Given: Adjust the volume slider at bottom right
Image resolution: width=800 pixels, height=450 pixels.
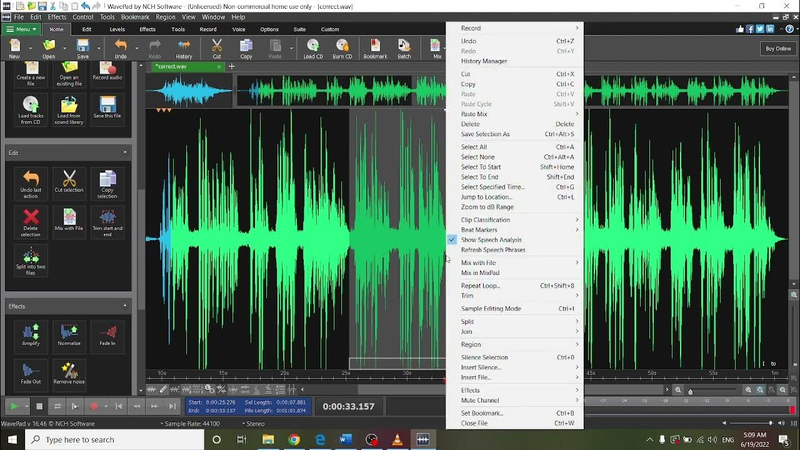Looking at the screenshot, I should pyautogui.click(x=751, y=423).
